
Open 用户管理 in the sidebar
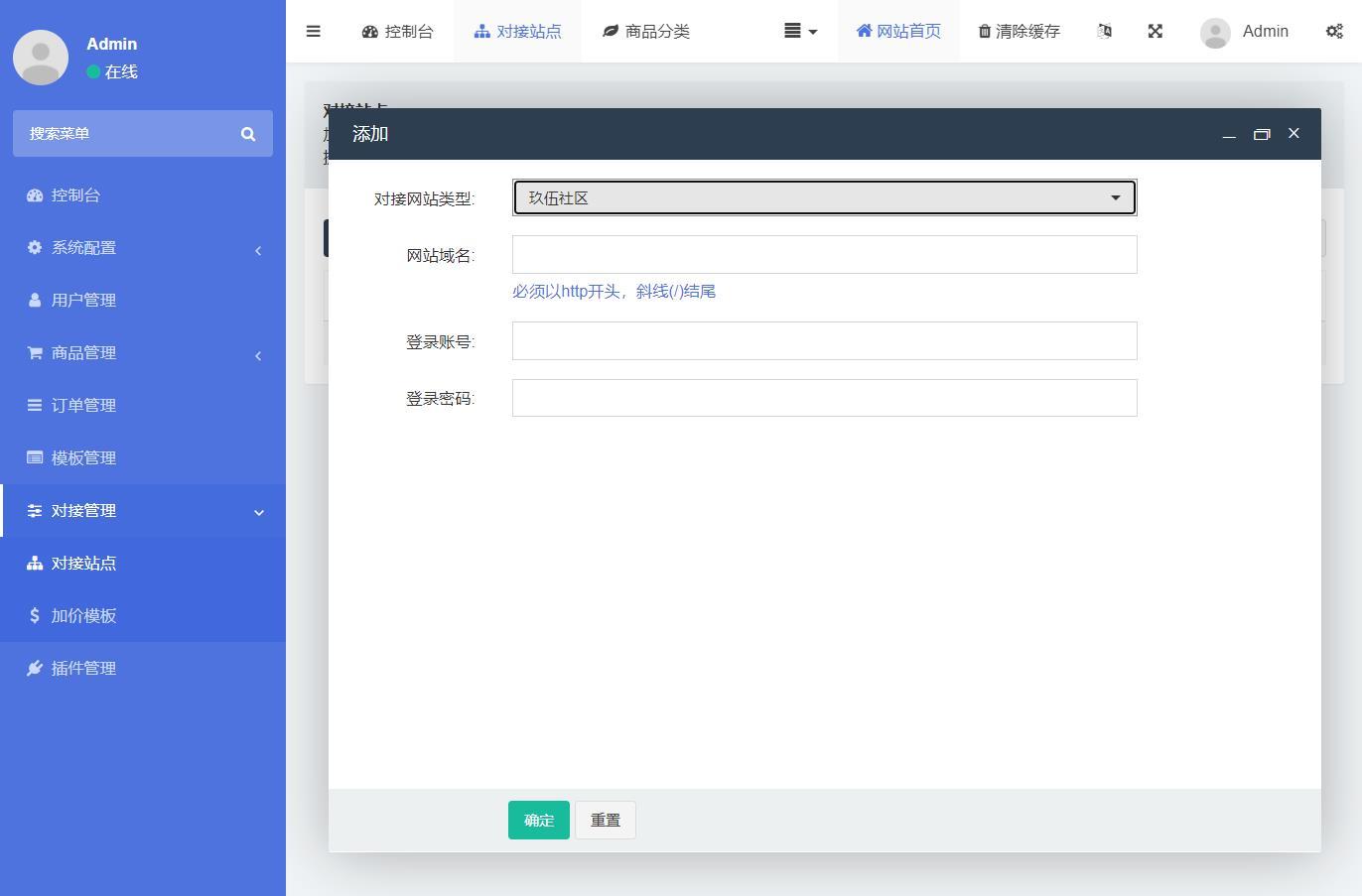(143, 301)
